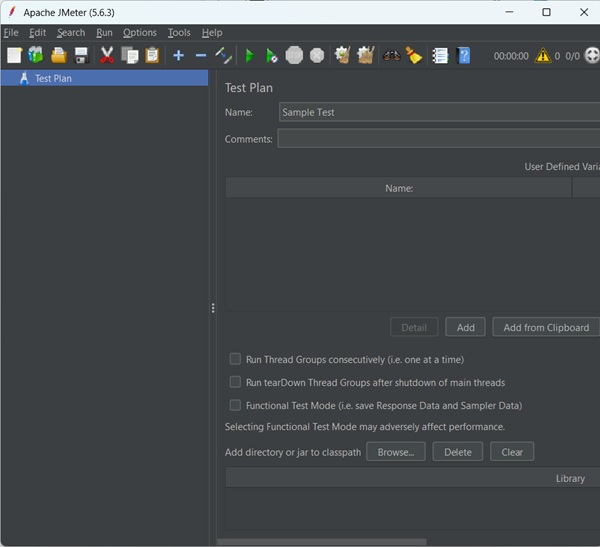Enable Functional Test Mode checkbox
The width and height of the screenshot is (600, 547).
tap(235, 405)
